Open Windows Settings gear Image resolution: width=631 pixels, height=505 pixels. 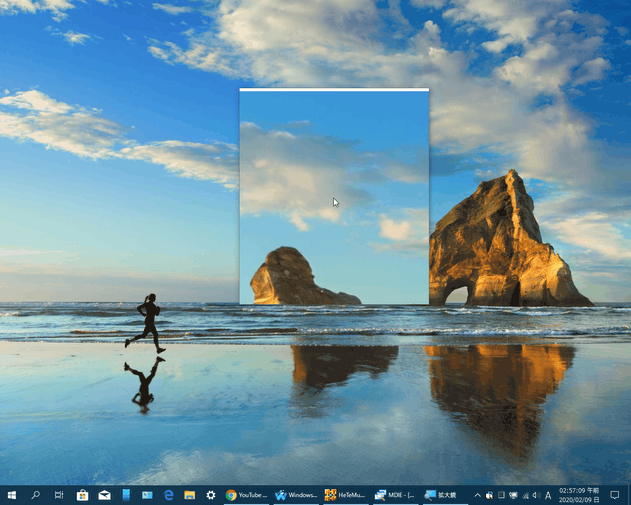pyautogui.click(x=211, y=495)
